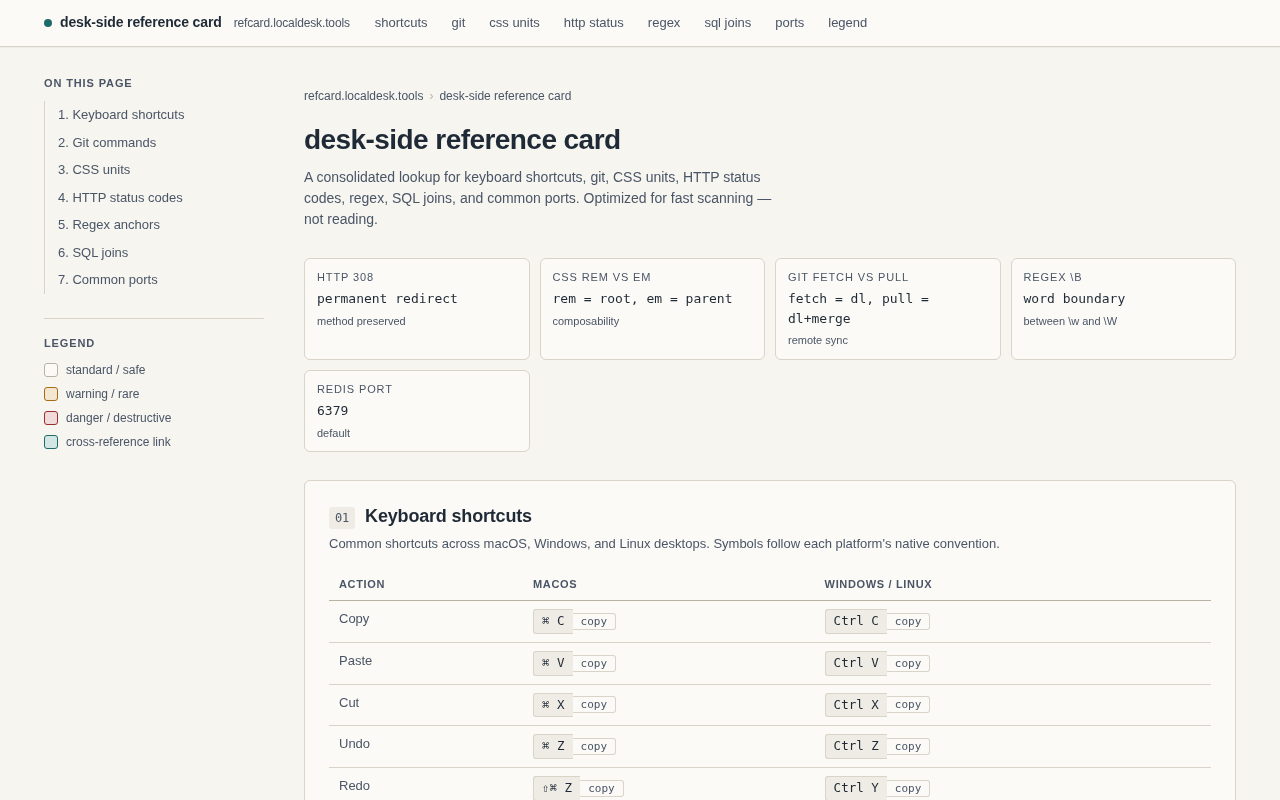Copy the Ctrl Z shortcut
This screenshot has width=1280, height=800.
(x=908, y=747)
